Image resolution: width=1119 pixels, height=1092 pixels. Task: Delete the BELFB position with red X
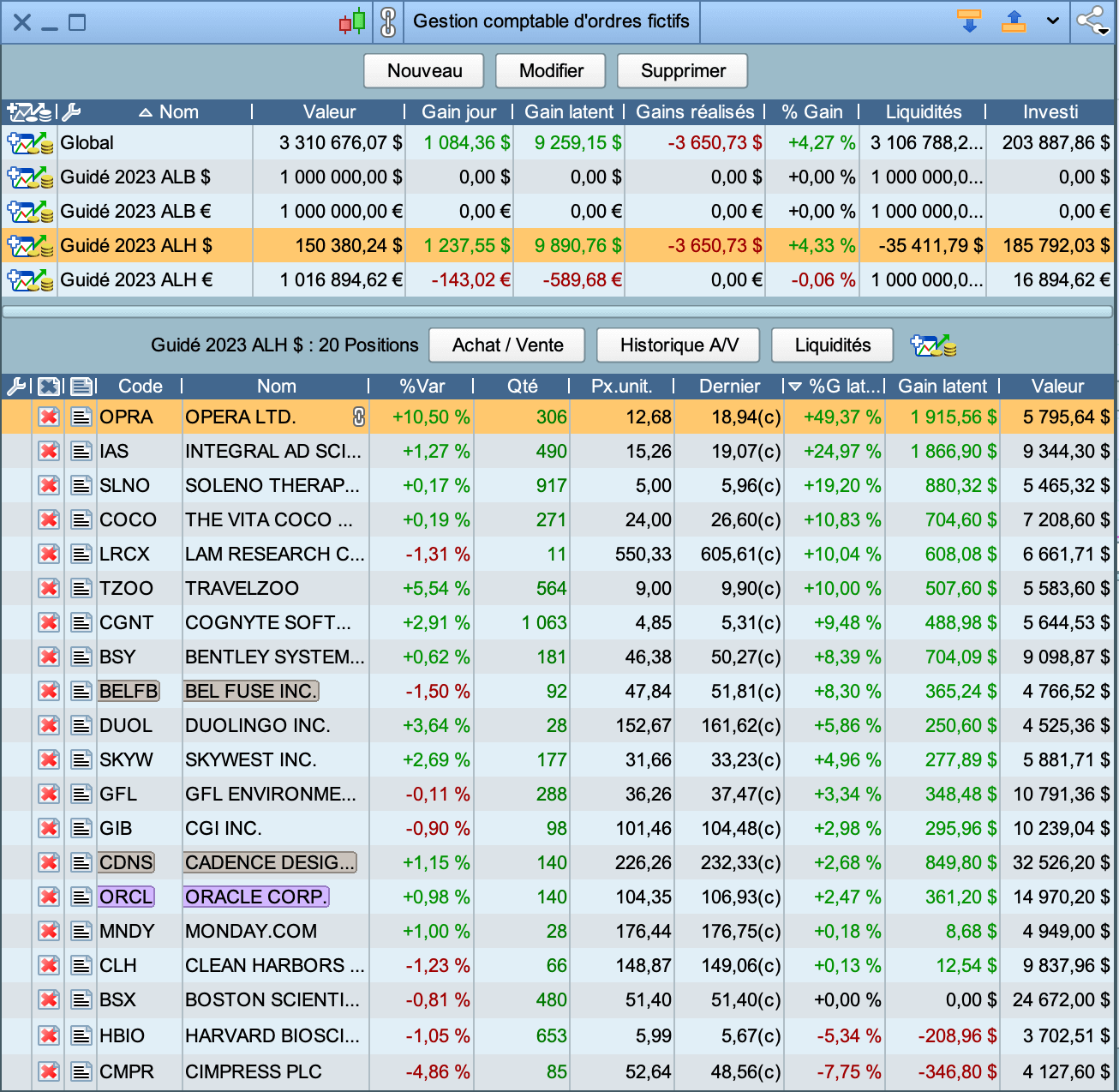tap(49, 692)
